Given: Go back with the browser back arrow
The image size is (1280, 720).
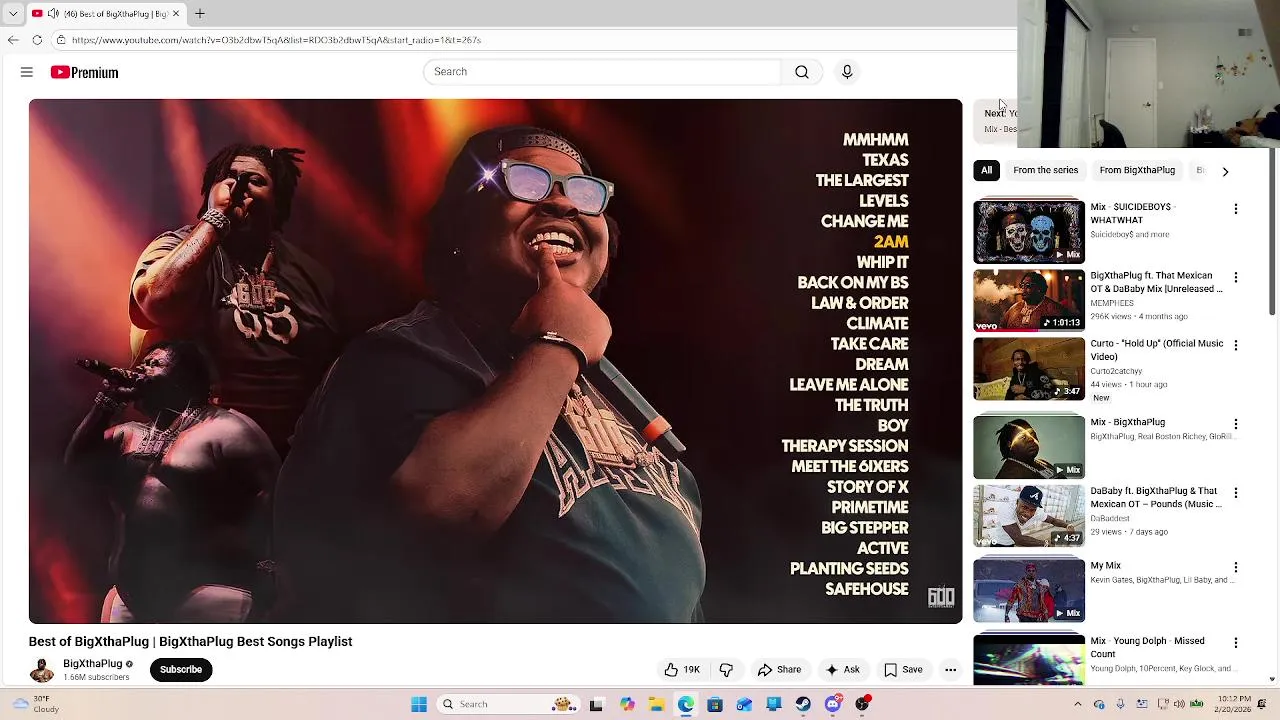Looking at the screenshot, I should (x=12, y=40).
